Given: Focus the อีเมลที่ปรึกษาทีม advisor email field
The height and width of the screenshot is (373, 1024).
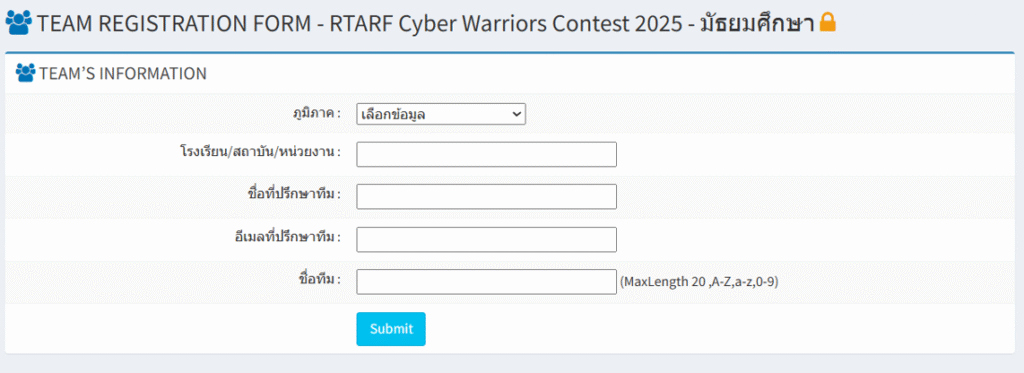Looking at the screenshot, I should [487, 239].
